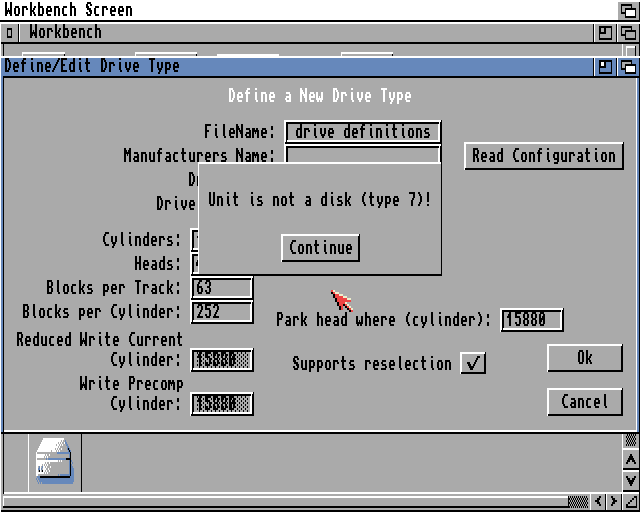
Task: Toggle the Supports reselection checkbox
Action: pos(473,363)
